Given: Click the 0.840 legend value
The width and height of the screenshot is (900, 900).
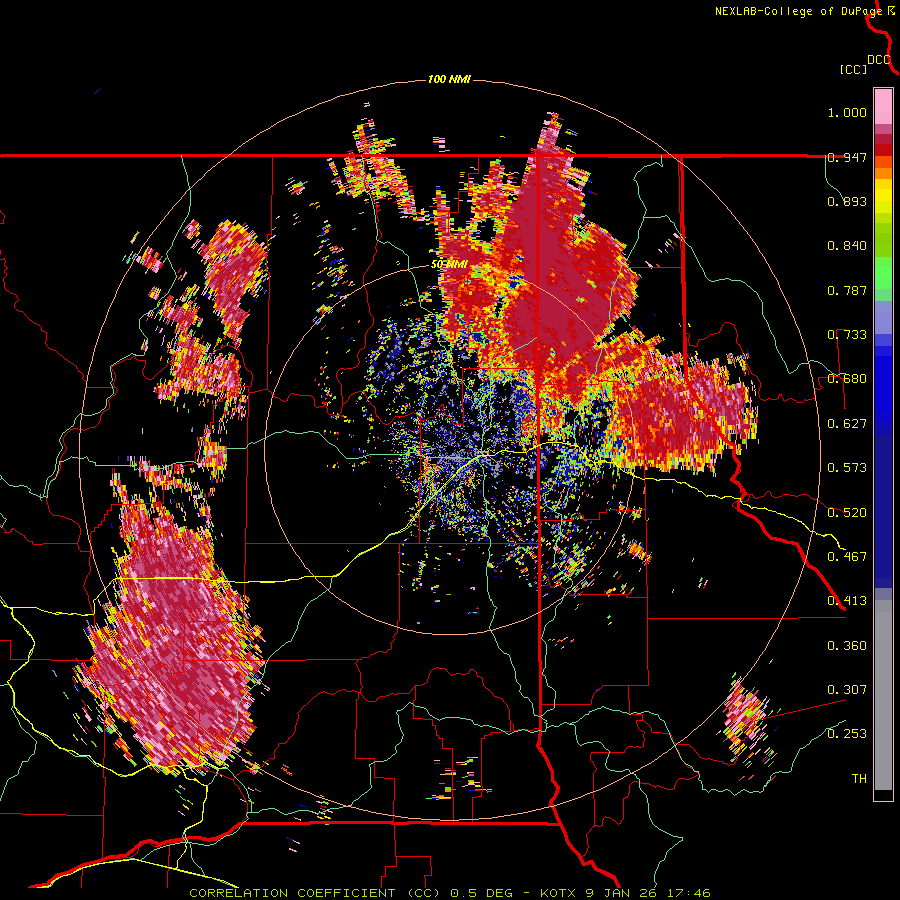Looking at the screenshot, I should click(847, 246).
